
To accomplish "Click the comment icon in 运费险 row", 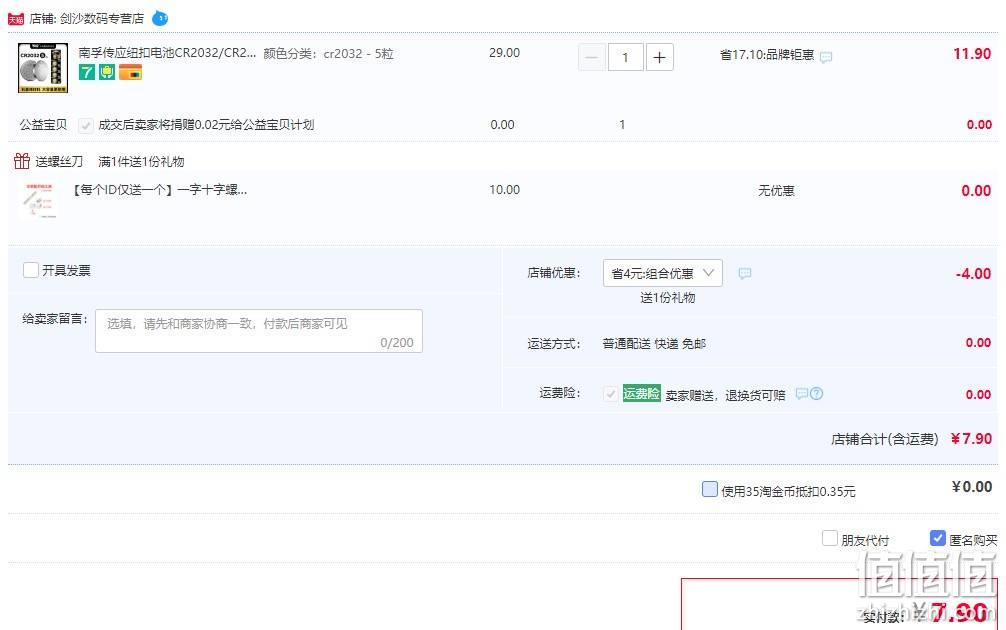I will [801, 393].
